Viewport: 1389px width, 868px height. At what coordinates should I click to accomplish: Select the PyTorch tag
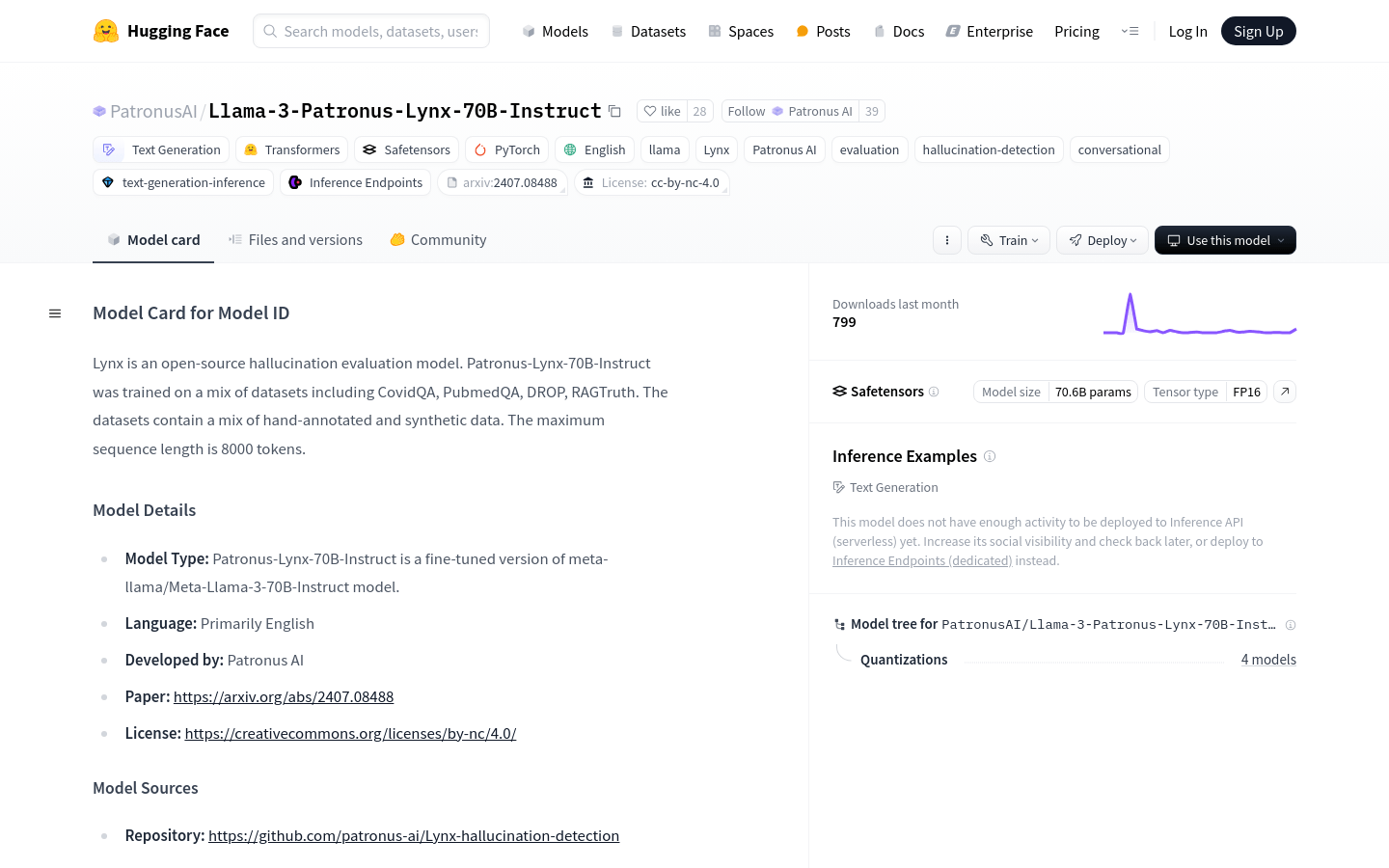coord(506,149)
